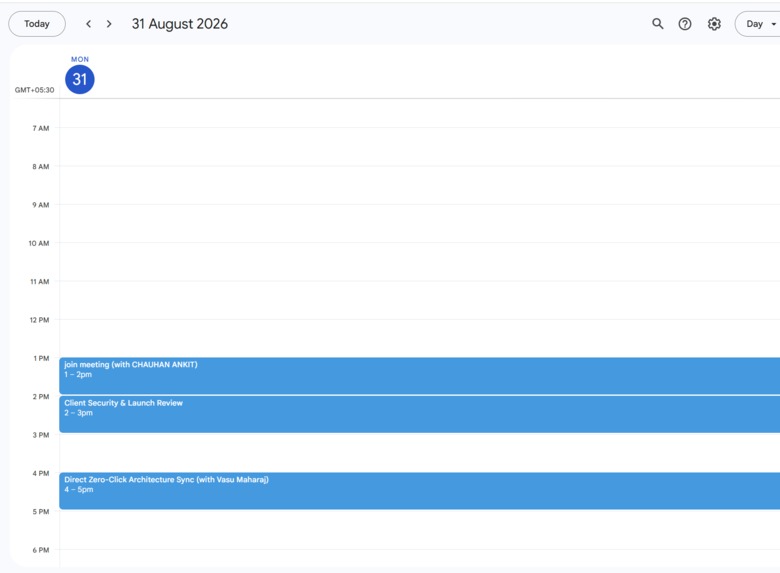Screen dimensions: 780x573
Task: Click the 11 AM time label
Action: click(x=40, y=282)
